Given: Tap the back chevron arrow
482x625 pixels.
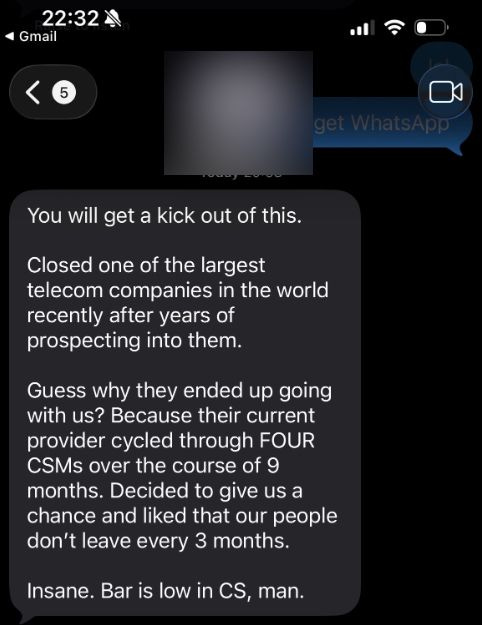Looking at the screenshot, I should 33,92.
